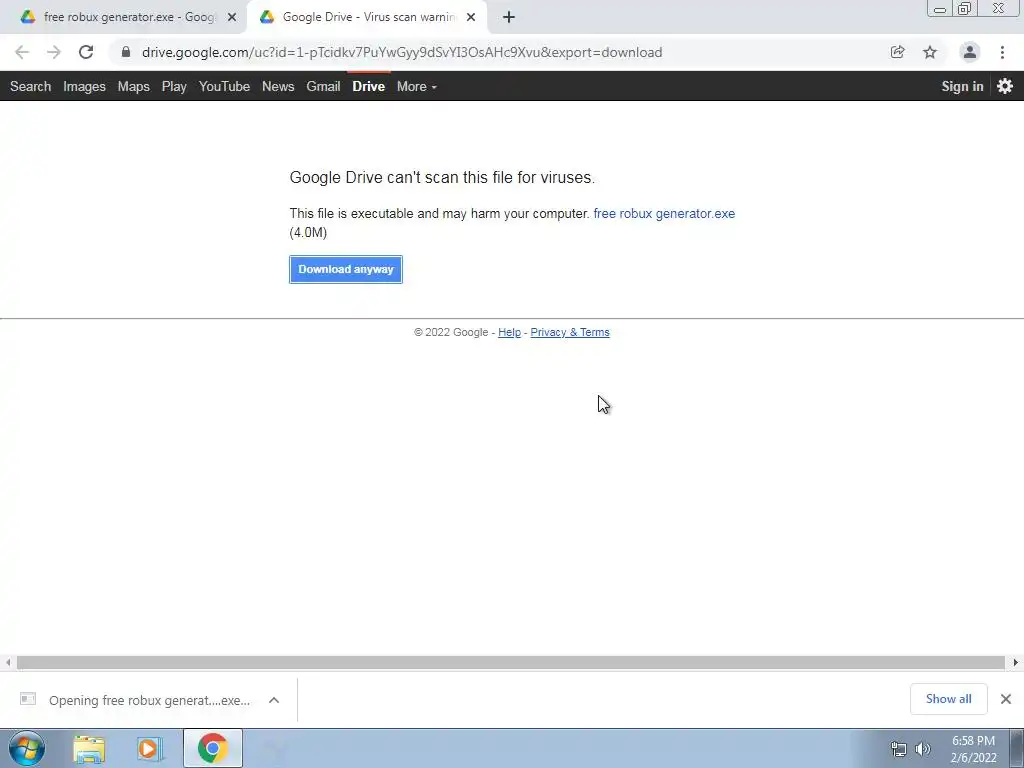Click the address bar URL
The height and width of the screenshot is (768, 1024).
click(402, 52)
